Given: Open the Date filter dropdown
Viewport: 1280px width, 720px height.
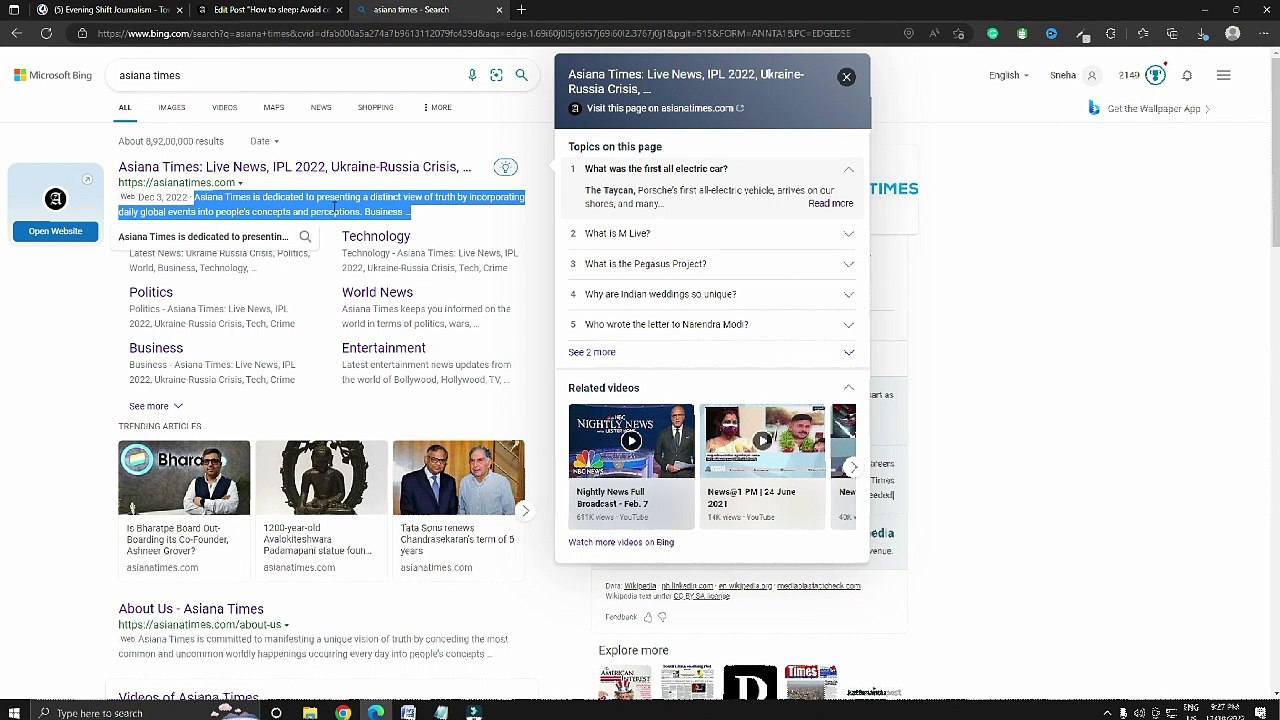Looking at the screenshot, I should pyautogui.click(x=264, y=141).
